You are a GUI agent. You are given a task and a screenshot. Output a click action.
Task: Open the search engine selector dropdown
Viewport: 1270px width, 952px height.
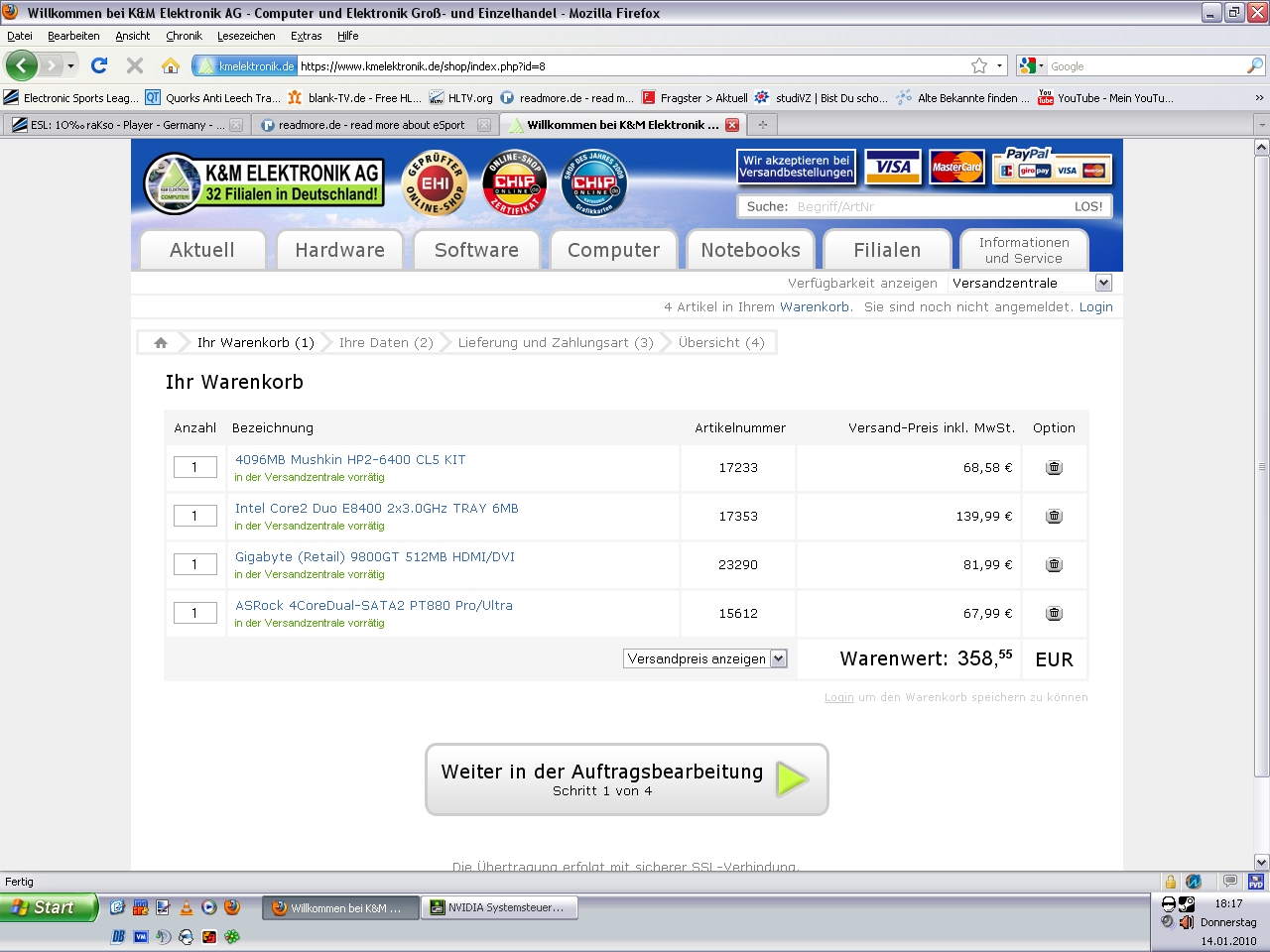coord(1031,65)
